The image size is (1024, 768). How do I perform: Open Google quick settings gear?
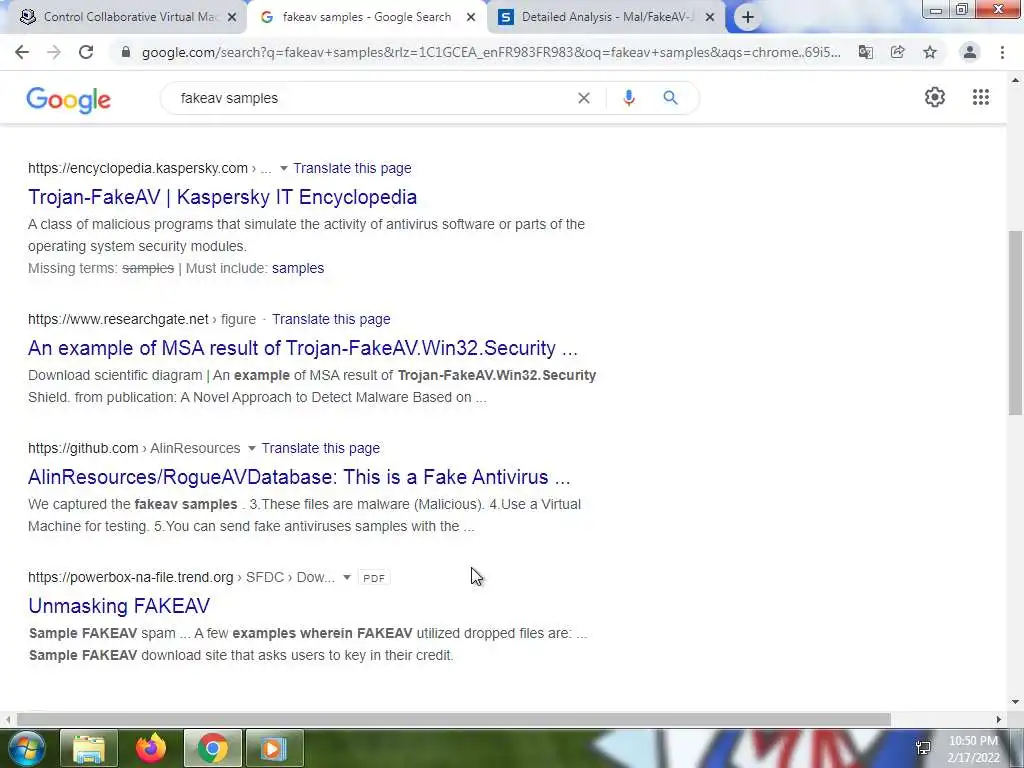pyautogui.click(x=935, y=97)
